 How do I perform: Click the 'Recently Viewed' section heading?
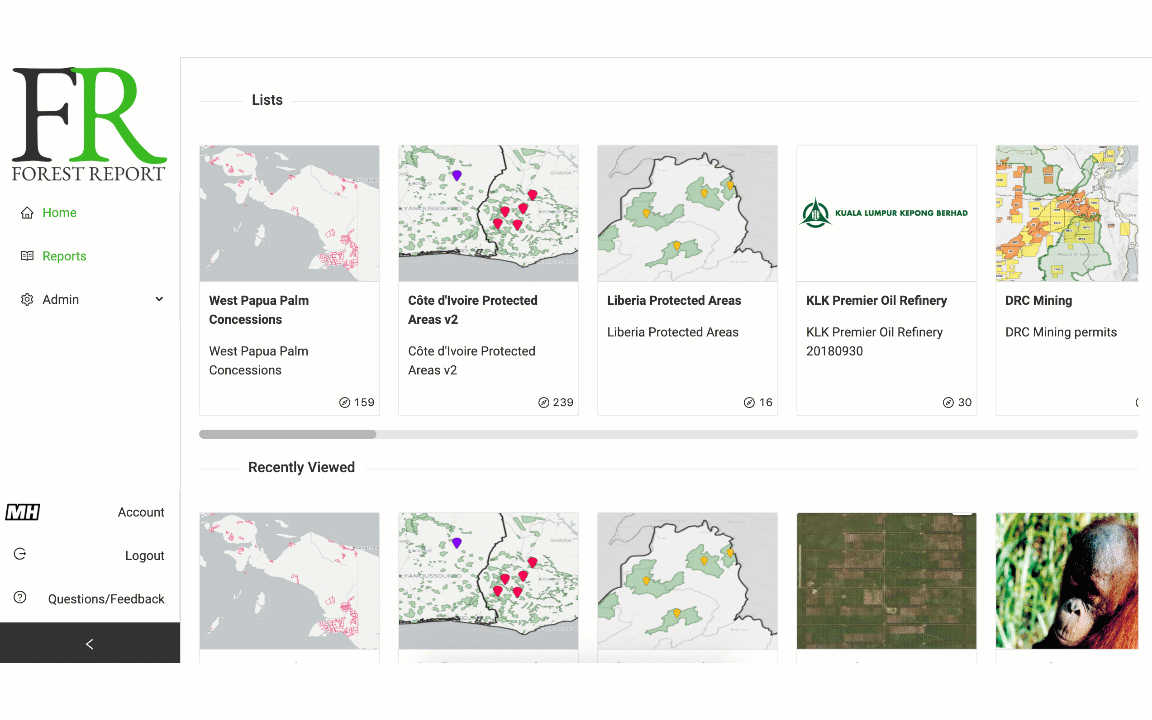pyautogui.click(x=301, y=467)
